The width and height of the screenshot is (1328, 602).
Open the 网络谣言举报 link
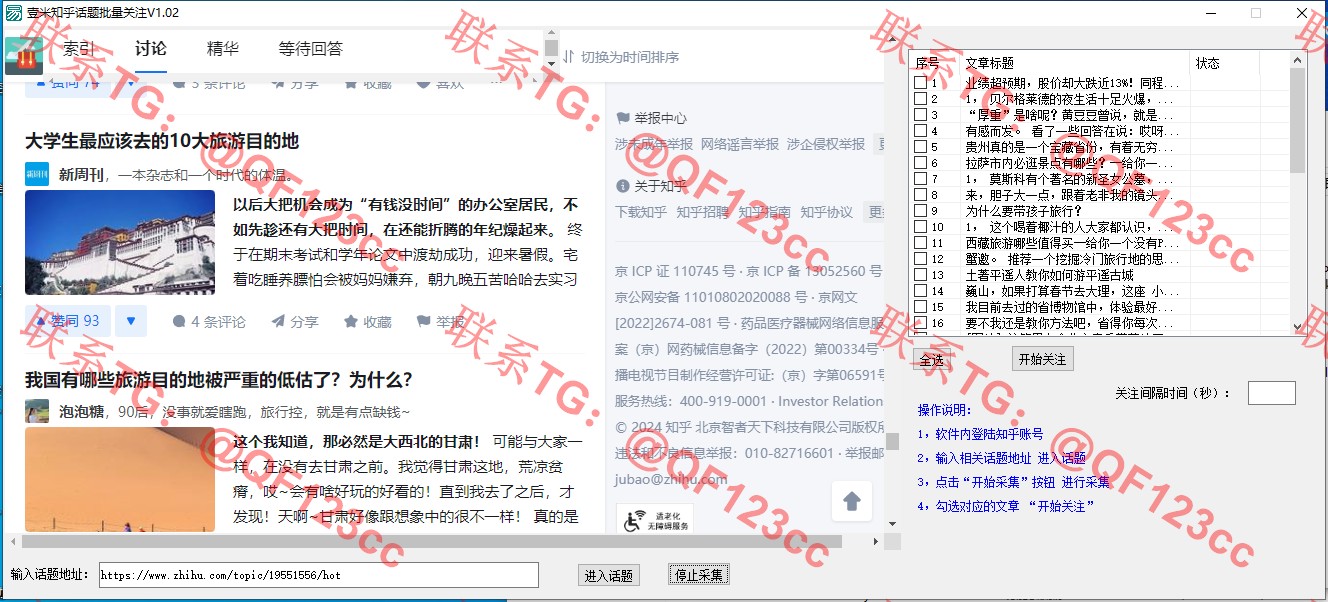(x=740, y=144)
